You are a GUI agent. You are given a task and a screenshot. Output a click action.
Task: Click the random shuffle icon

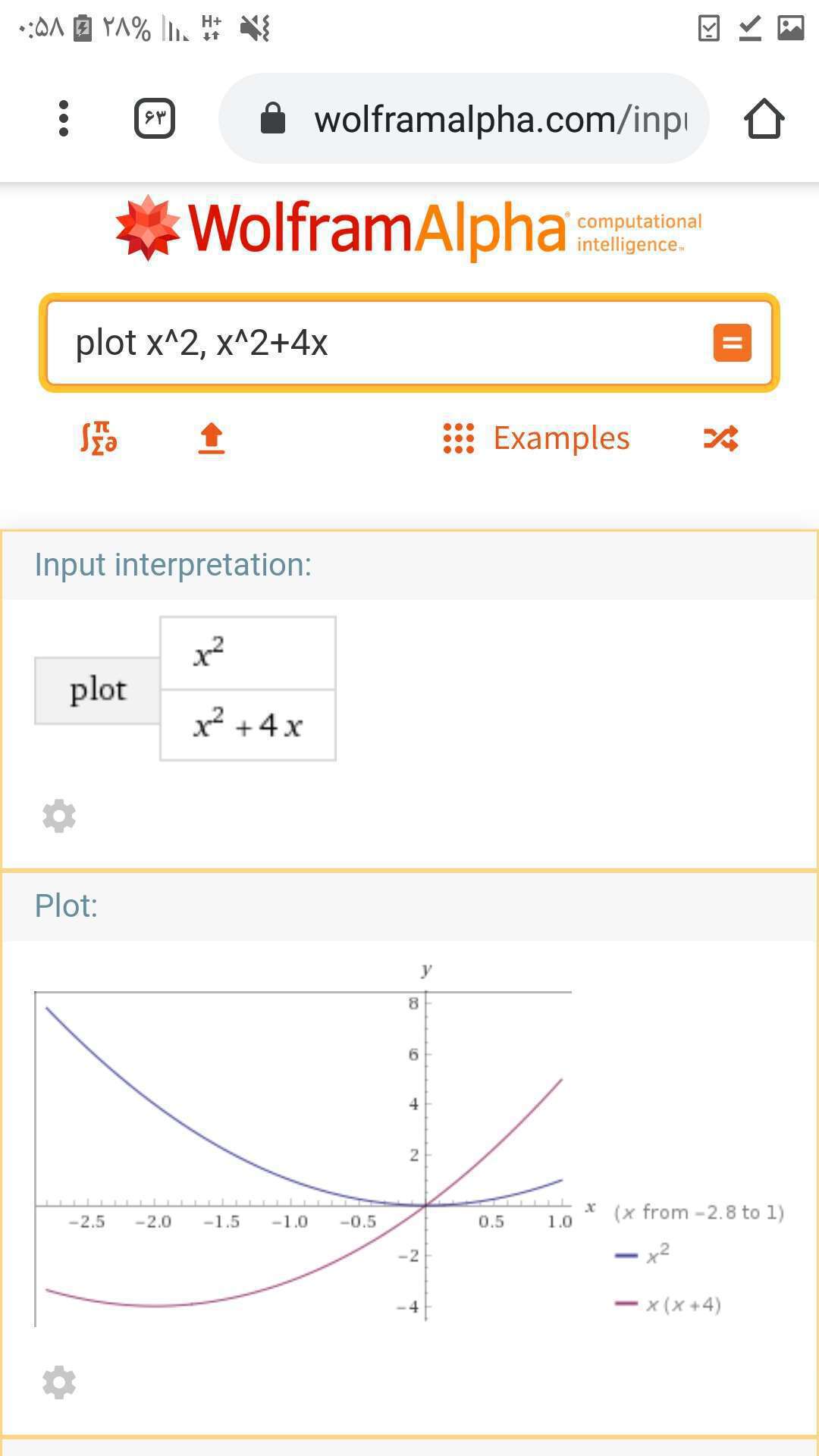coord(720,438)
